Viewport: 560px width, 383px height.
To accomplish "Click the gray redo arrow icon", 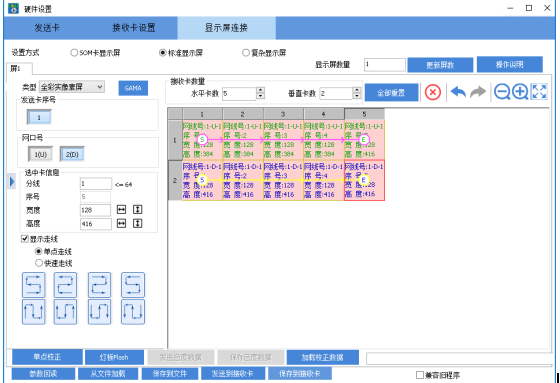I will click(x=478, y=92).
